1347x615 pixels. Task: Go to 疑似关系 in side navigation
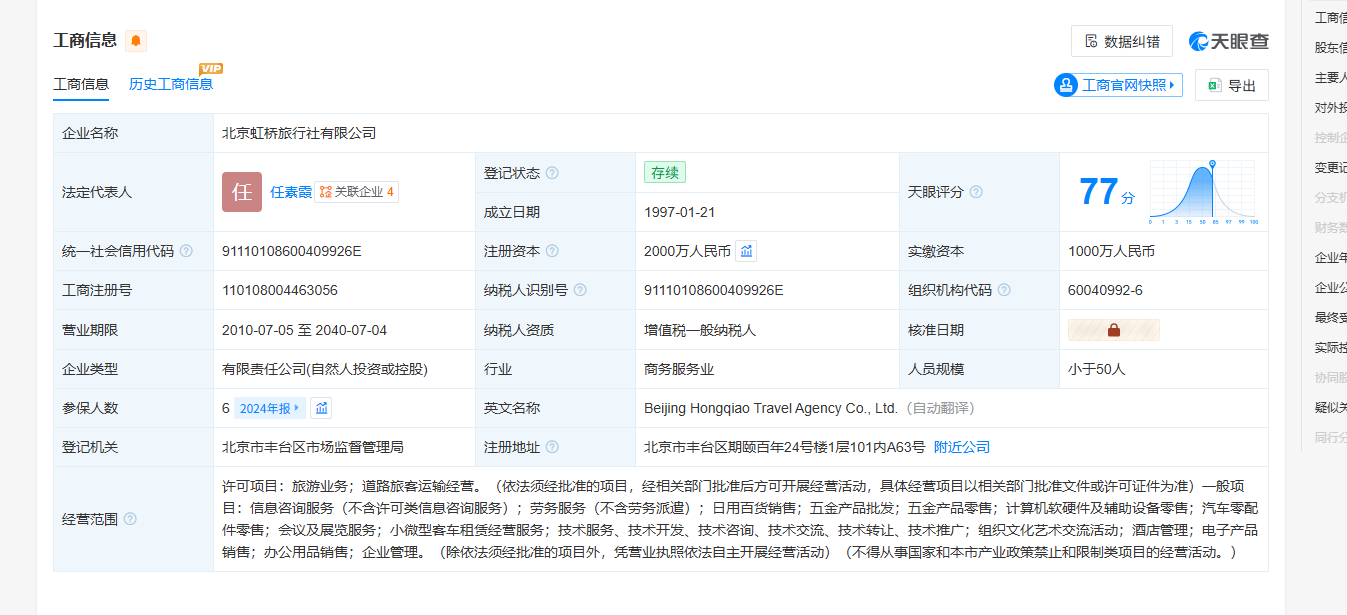[x=1331, y=407]
